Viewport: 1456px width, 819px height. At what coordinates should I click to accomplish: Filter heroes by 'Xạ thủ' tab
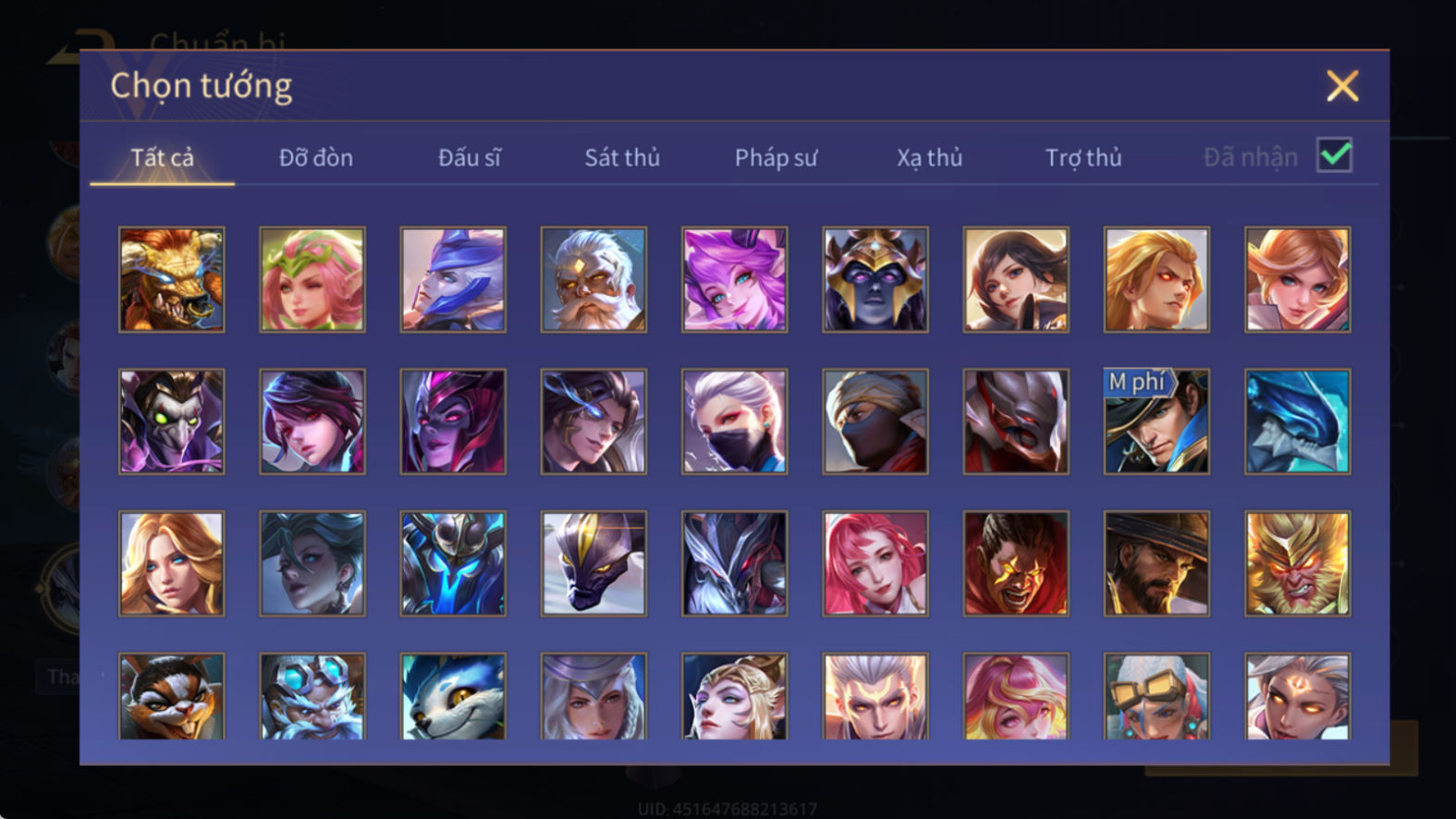929,158
